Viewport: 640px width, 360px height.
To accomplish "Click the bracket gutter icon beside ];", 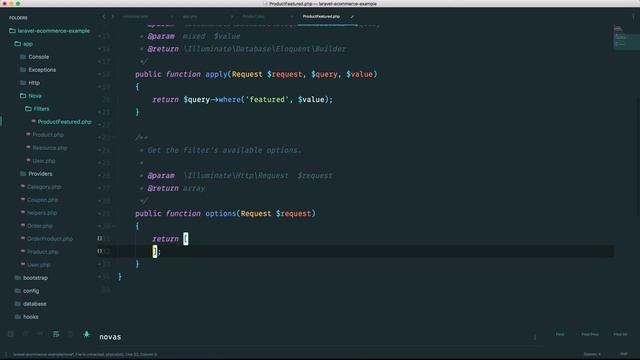I will tap(100, 251).
